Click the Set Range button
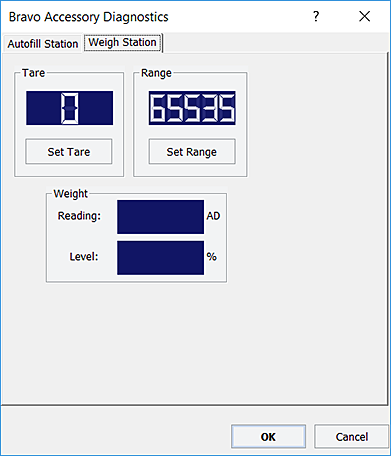 192,152
